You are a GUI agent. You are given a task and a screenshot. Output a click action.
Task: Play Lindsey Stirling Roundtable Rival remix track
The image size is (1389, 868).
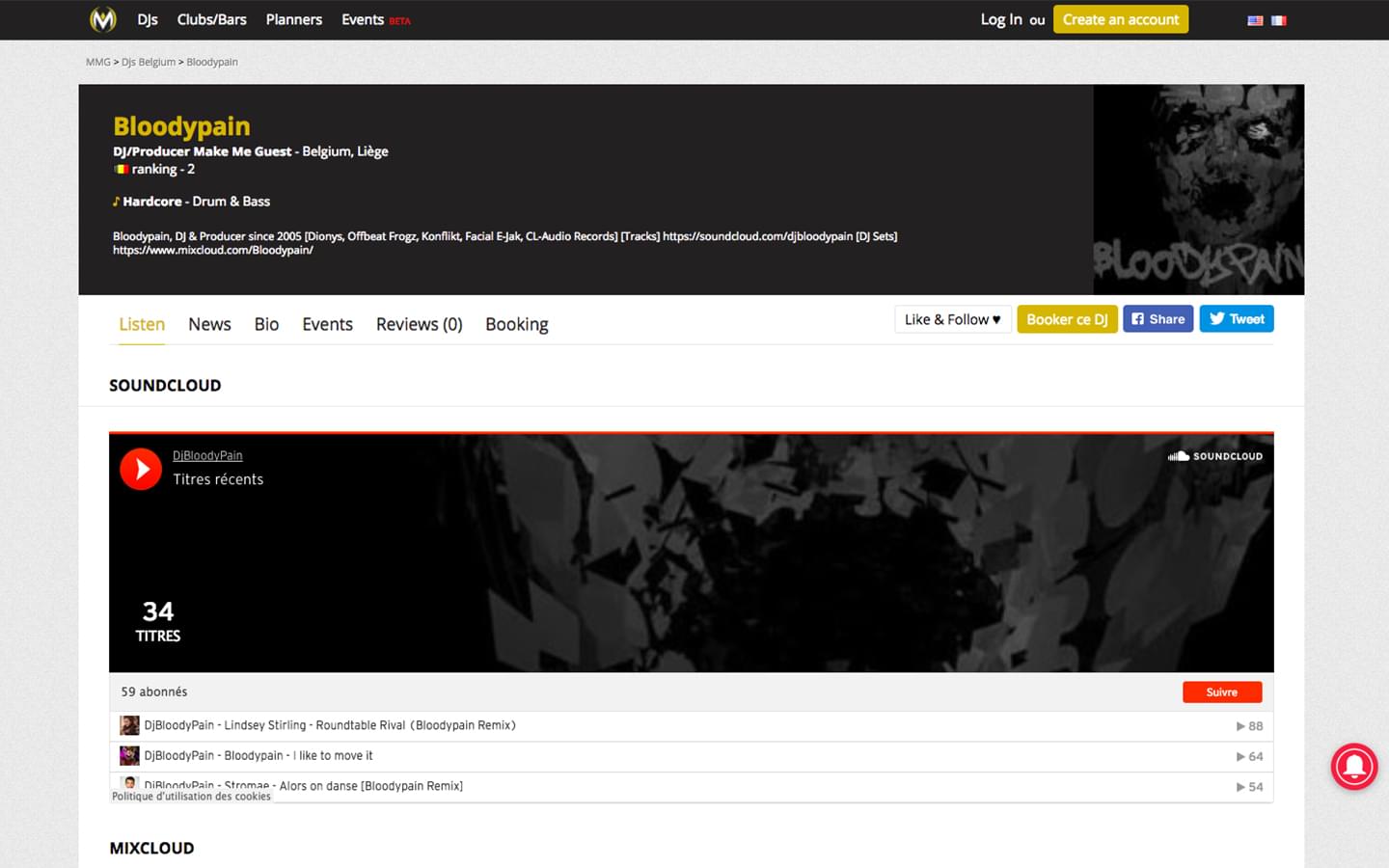[x=329, y=725]
